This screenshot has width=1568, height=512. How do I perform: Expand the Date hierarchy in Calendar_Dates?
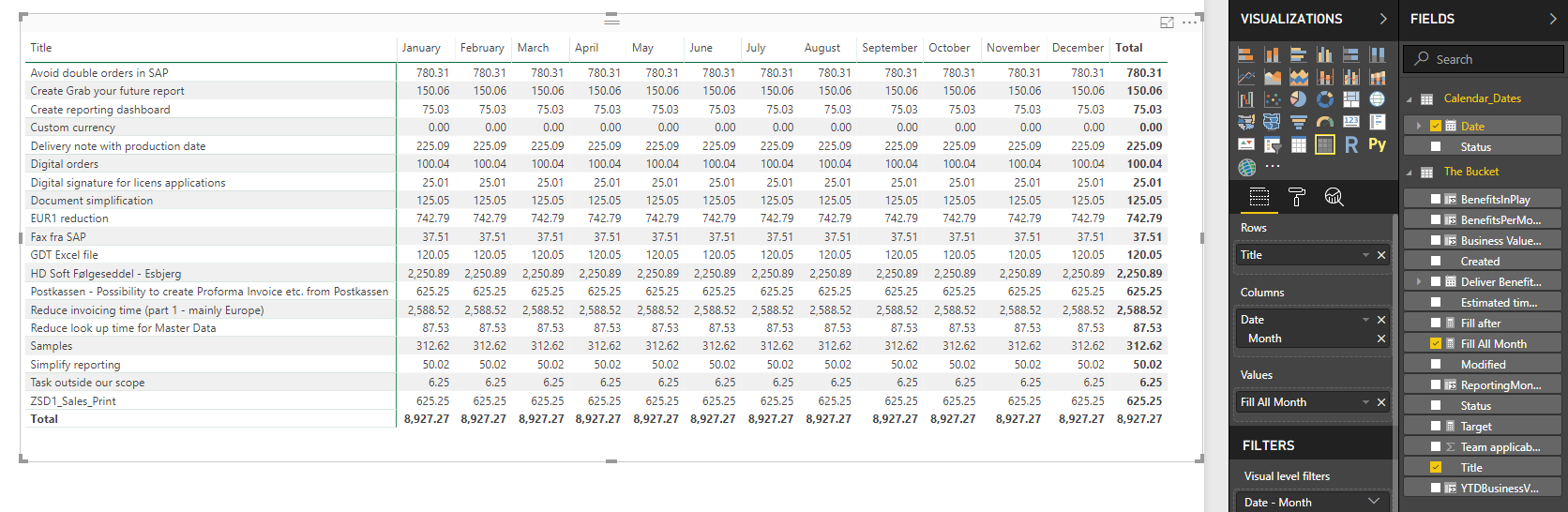click(x=1419, y=126)
